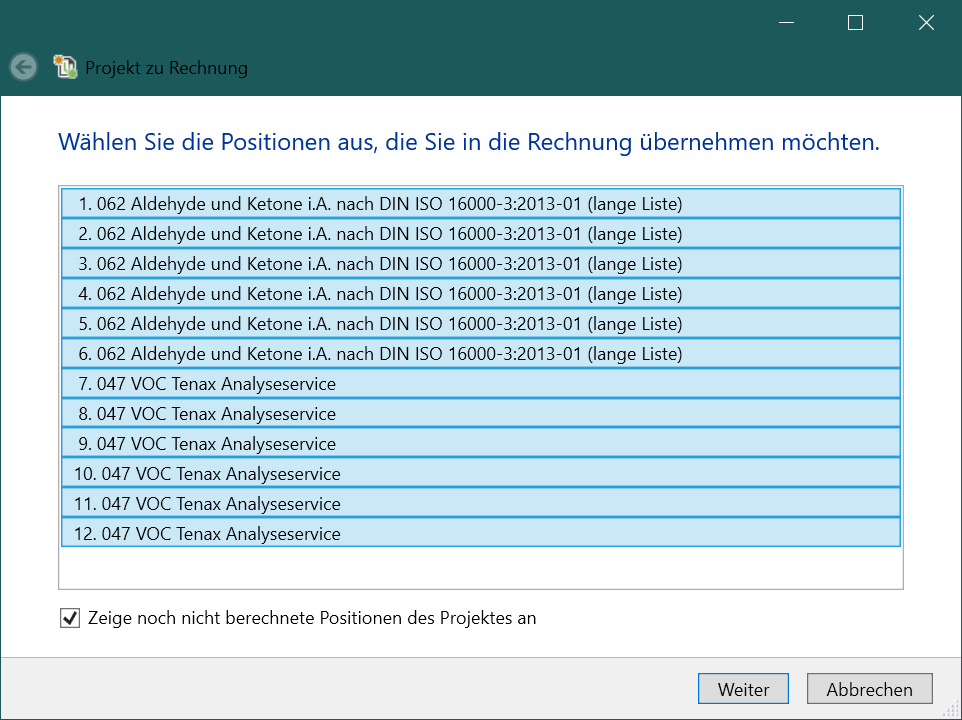
Task: Cancel the wizard with Abbrechen
Action: [869, 689]
